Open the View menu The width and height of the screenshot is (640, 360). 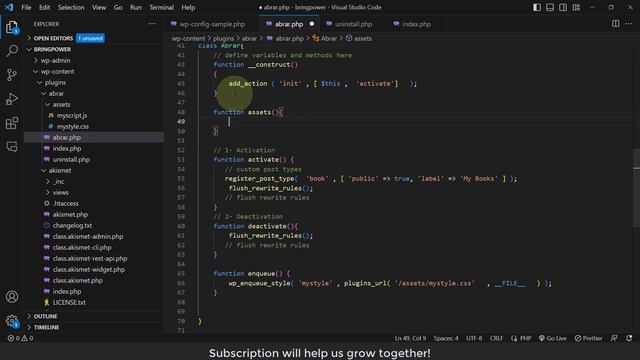pyautogui.click(x=99, y=7)
